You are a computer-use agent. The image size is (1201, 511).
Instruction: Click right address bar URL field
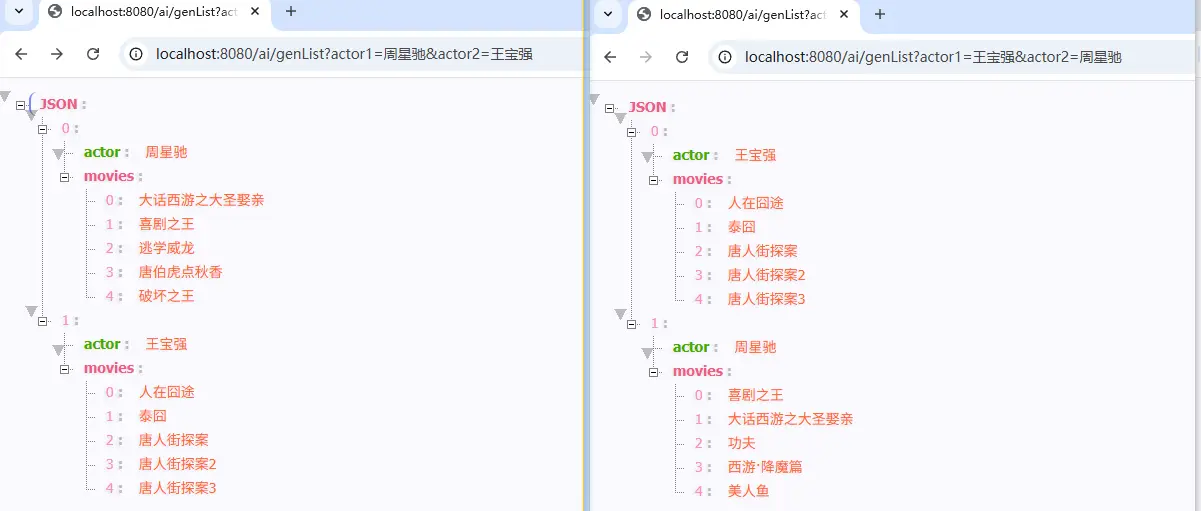(934, 57)
